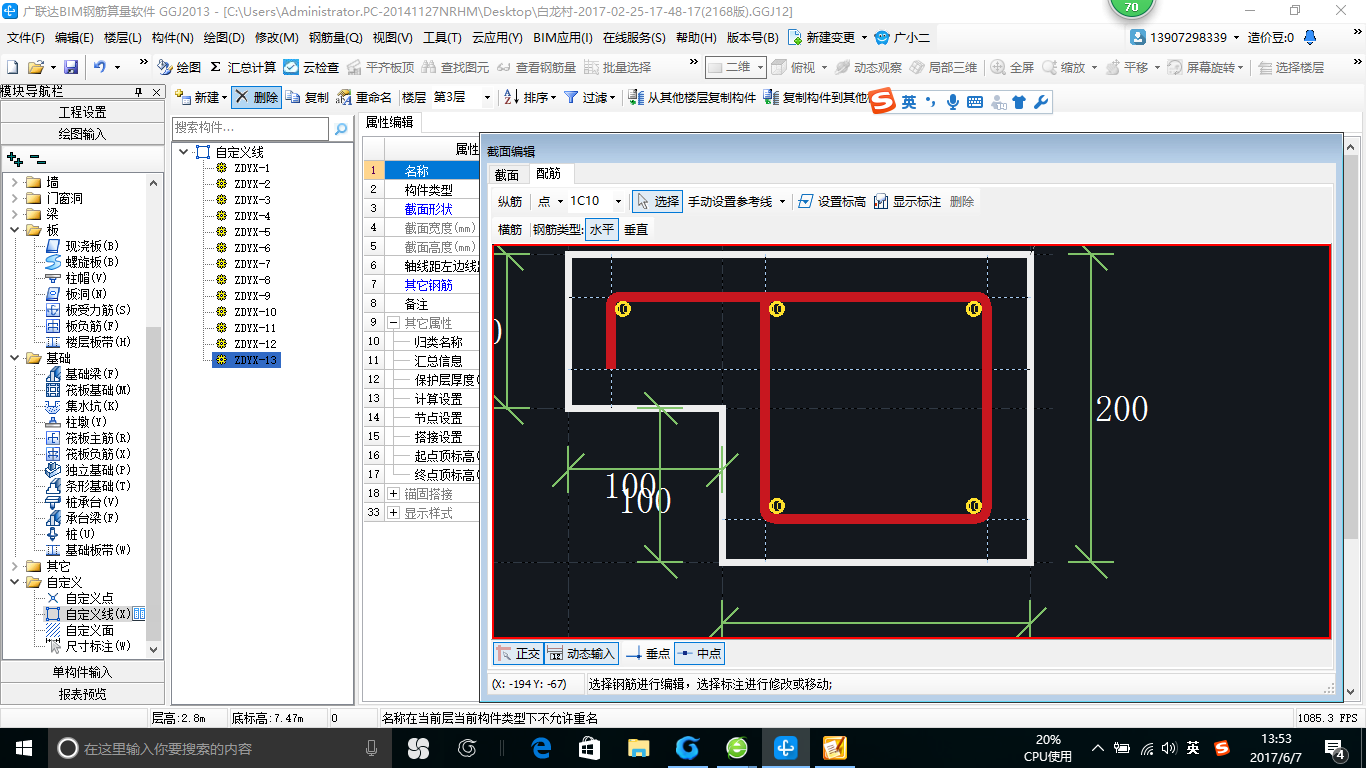Open File Explorer from taskbar
This screenshot has width=1366, height=768.
click(638, 747)
